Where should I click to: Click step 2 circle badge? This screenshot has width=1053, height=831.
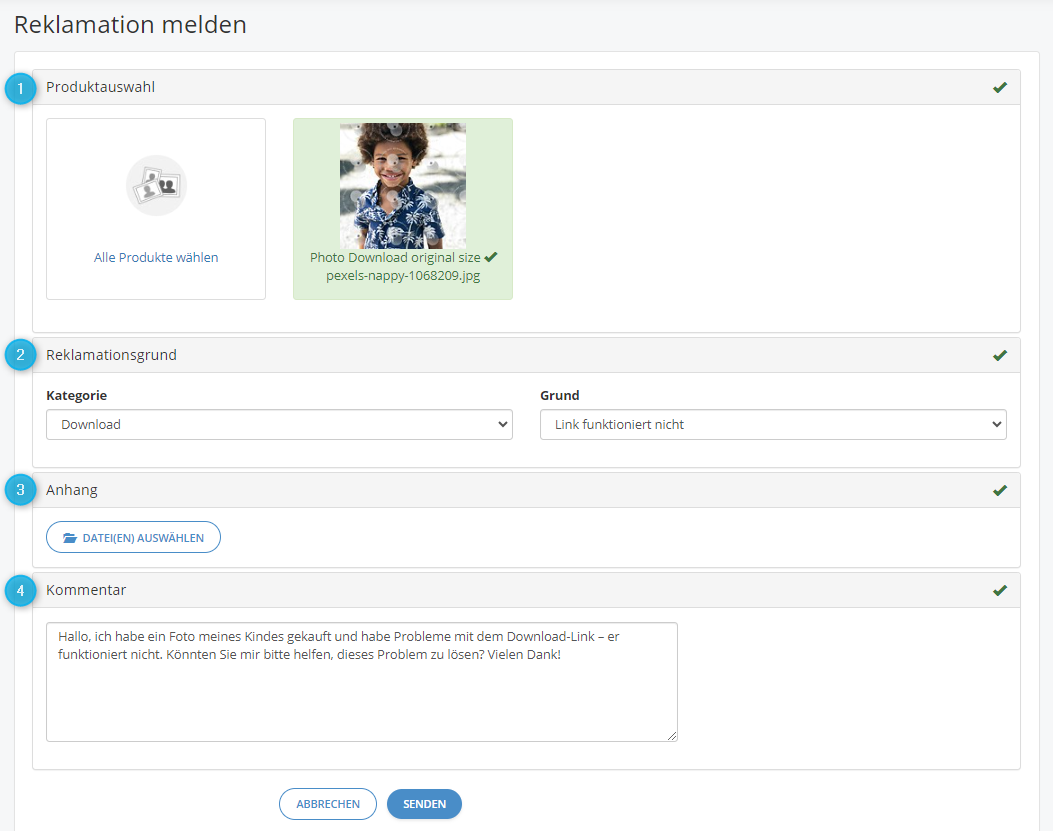pyautogui.click(x=20, y=355)
